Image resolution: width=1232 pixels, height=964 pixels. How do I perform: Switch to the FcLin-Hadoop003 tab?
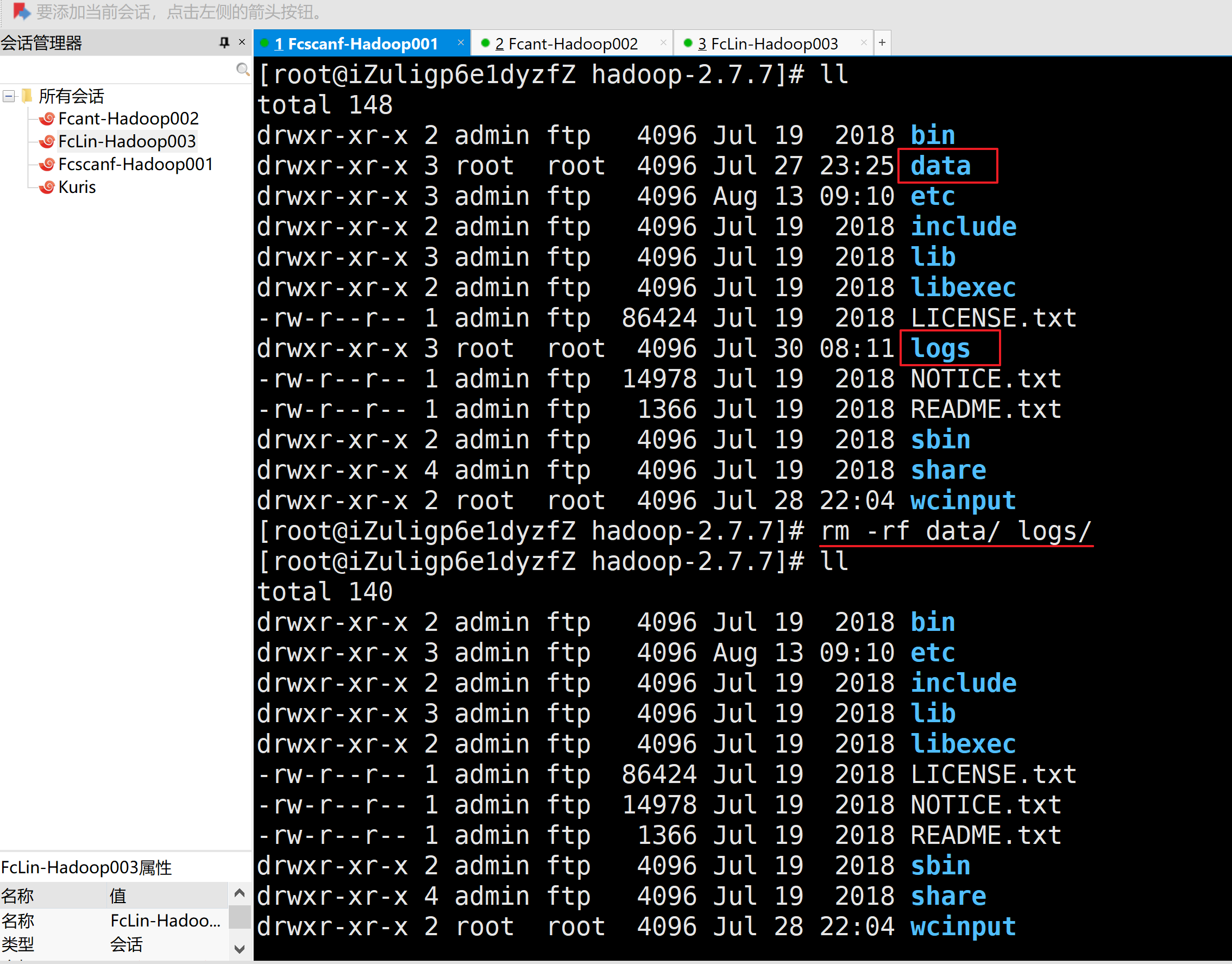tap(767, 43)
